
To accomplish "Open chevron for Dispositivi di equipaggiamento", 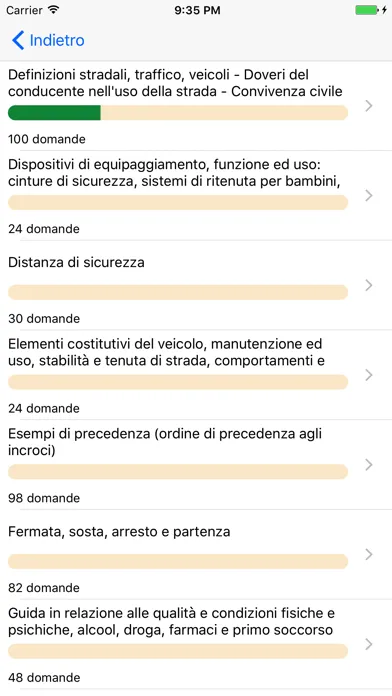I will 368,195.
